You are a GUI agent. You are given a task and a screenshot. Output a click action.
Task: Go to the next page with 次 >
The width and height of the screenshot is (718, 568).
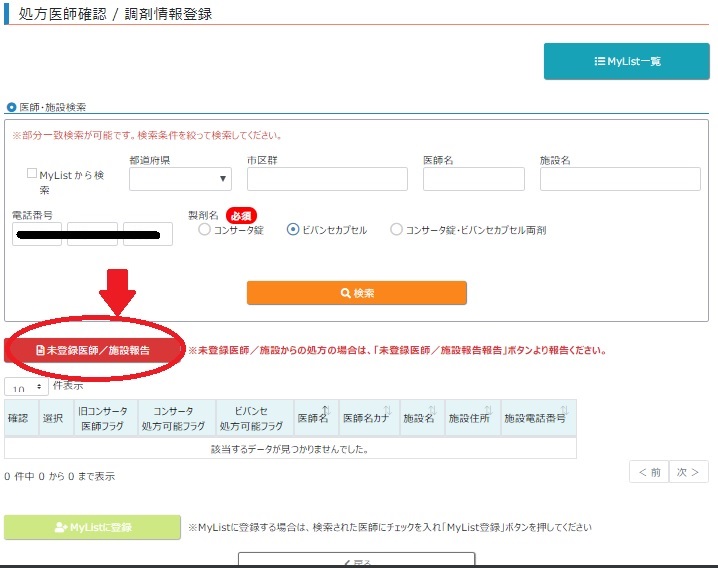click(x=687, y=472)
